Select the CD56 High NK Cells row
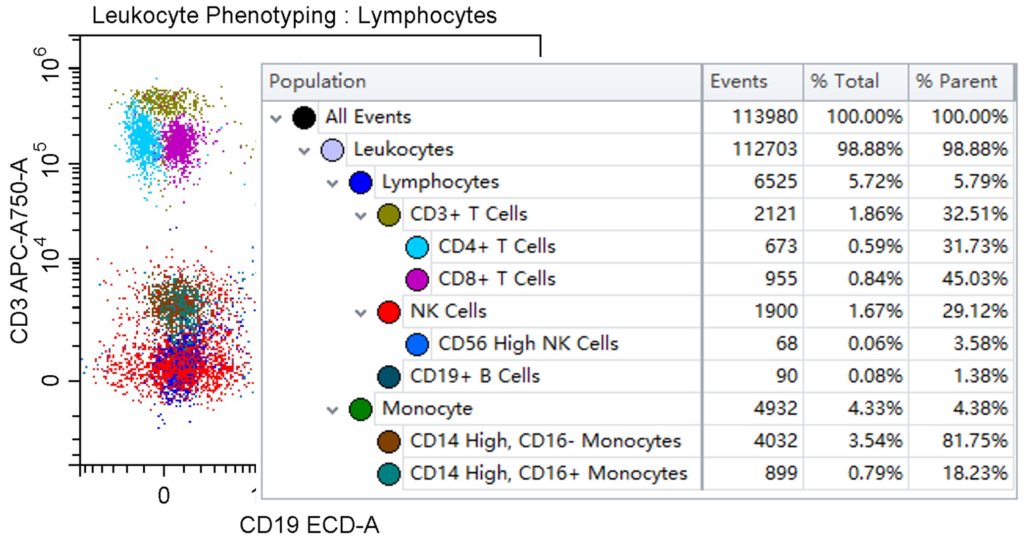This screenshot has width=1024, height=538. click(528, 344)
